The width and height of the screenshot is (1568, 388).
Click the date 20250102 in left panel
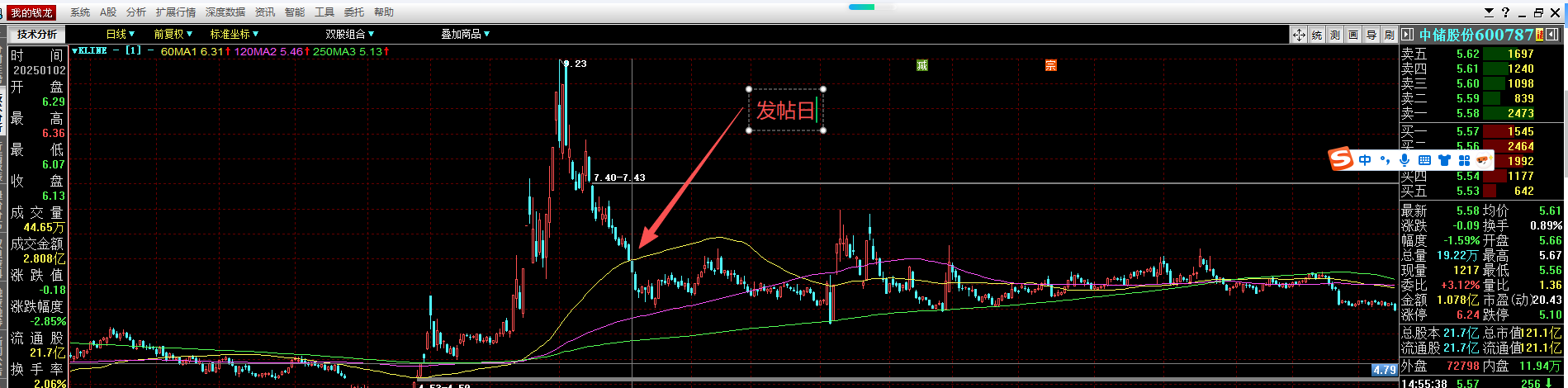[39, 70]
